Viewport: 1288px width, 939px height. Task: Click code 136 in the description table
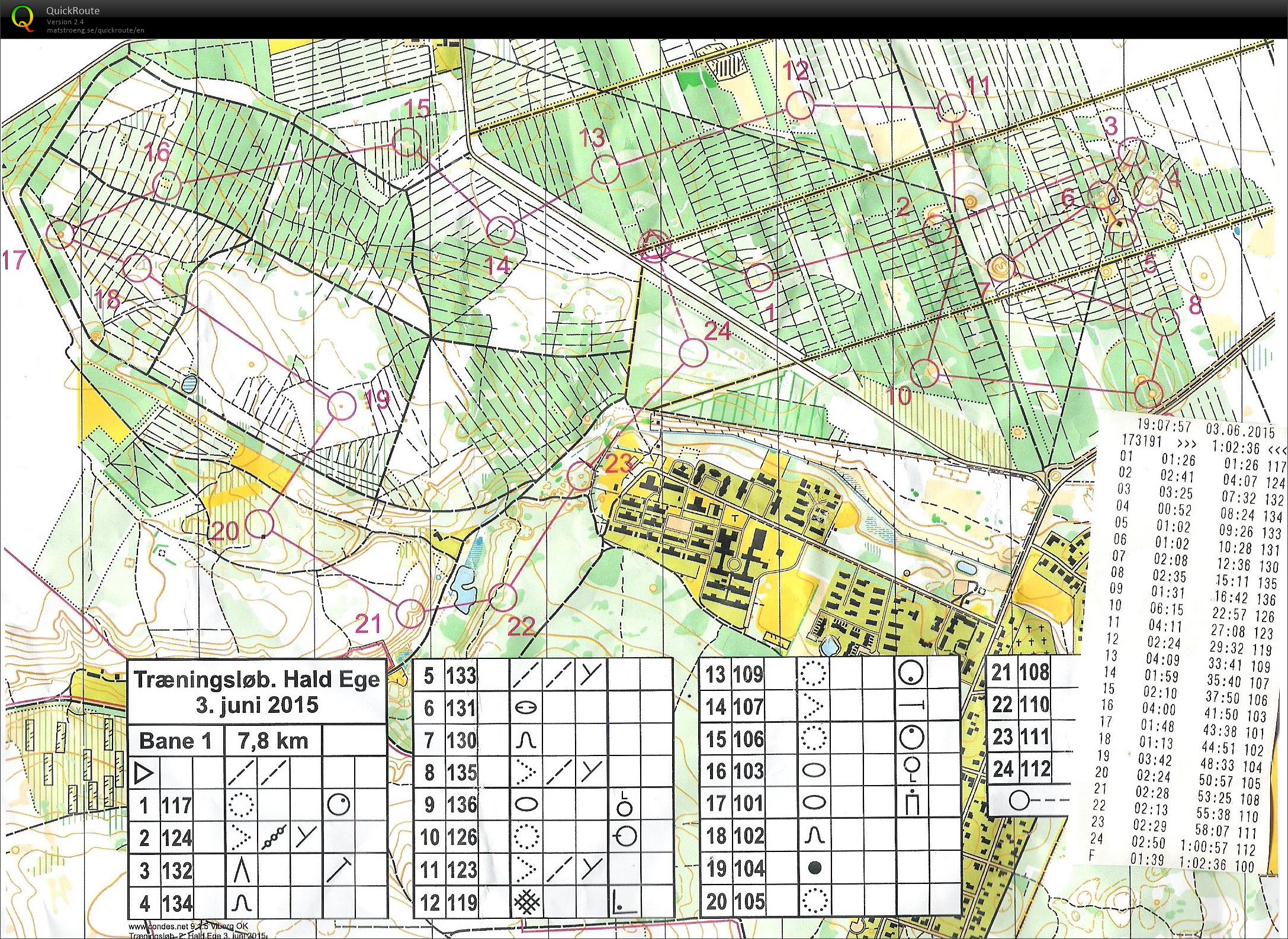461,805
